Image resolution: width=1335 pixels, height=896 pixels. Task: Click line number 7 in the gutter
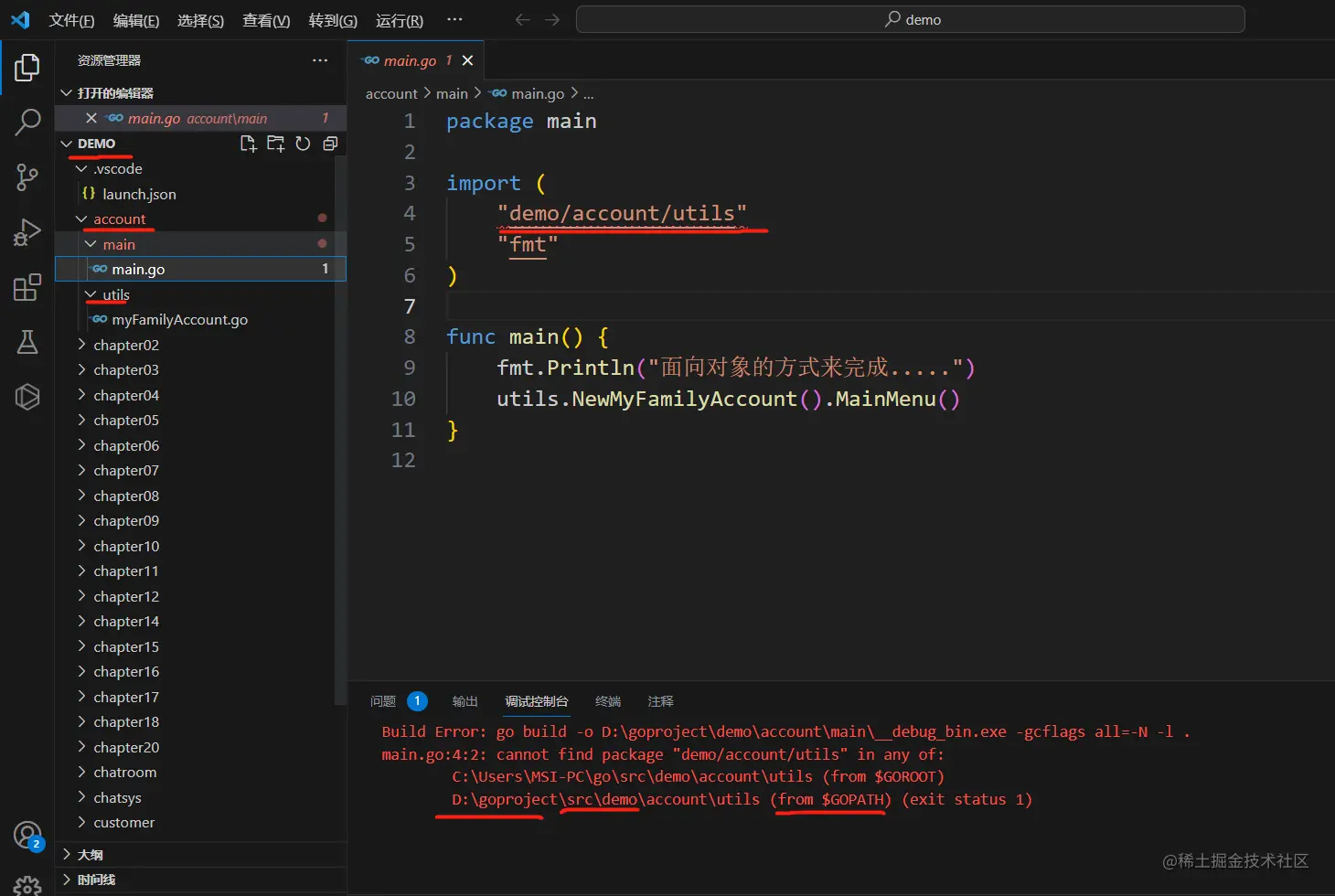point(410,306)
